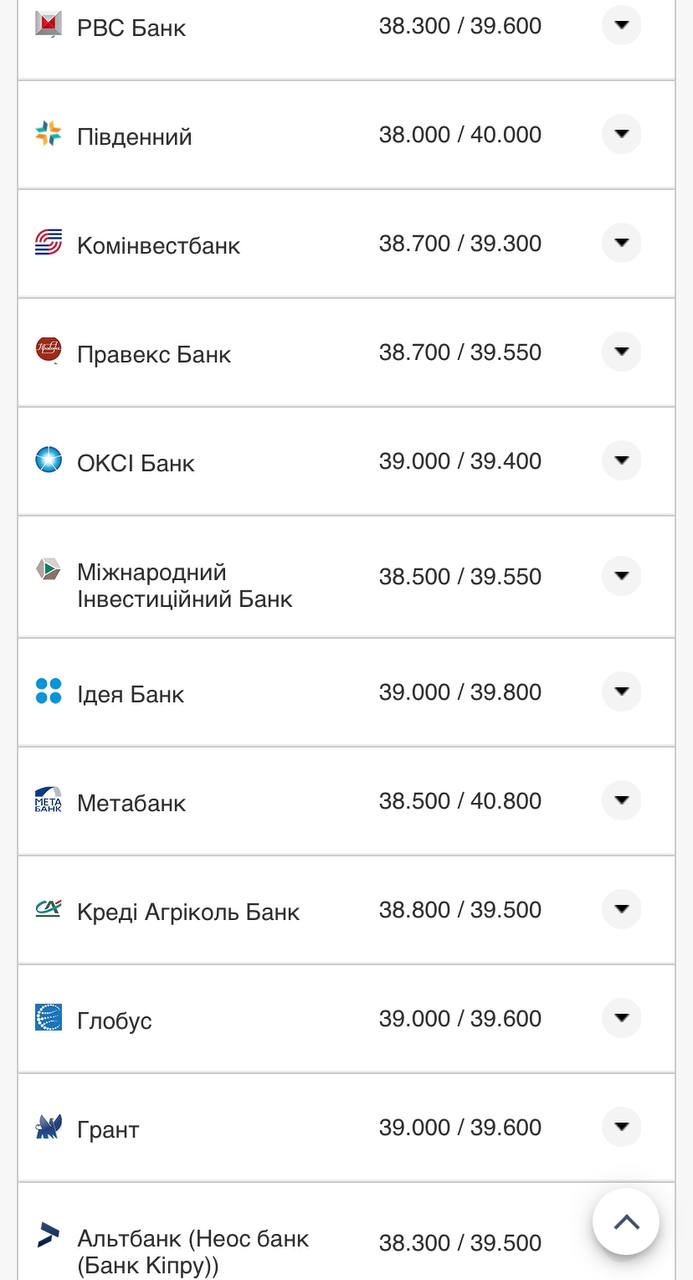
Task: Click the Правекс Банк logo icon
Action: 48,351
